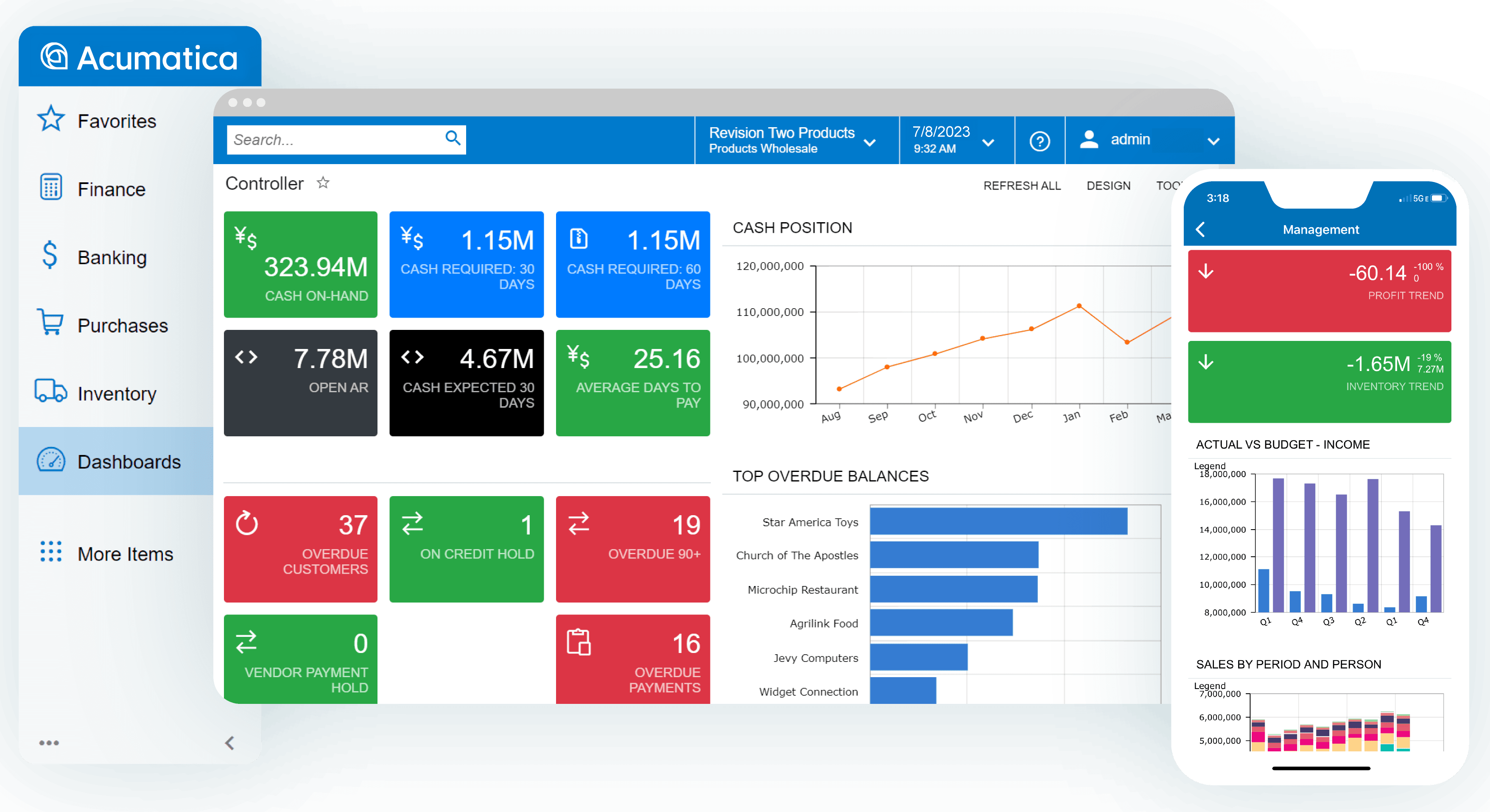
Task: Tap down arrow on Inventory Trend card
Action: [x=1206, y=362]
